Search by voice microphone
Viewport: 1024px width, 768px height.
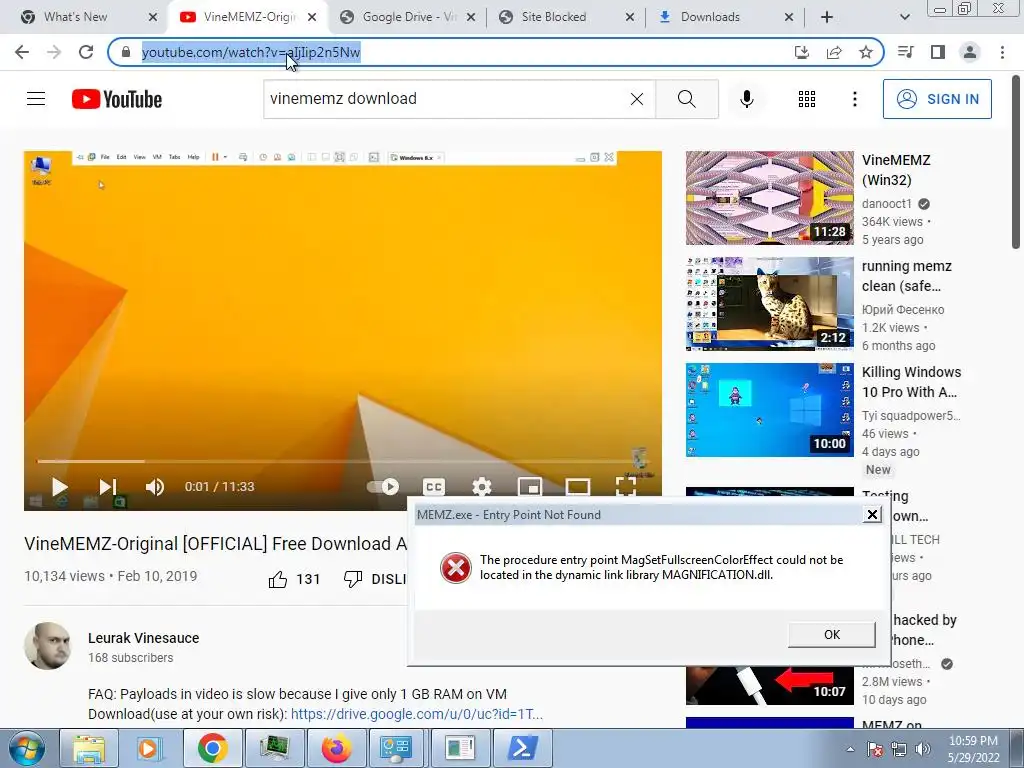(746, 99)
